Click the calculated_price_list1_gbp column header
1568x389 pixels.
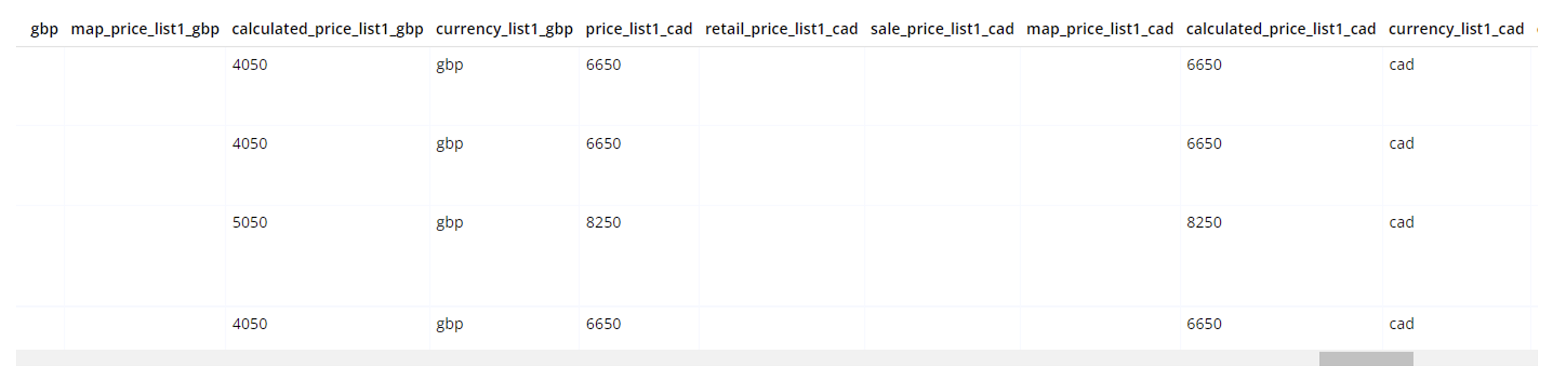tap(327, 29)
